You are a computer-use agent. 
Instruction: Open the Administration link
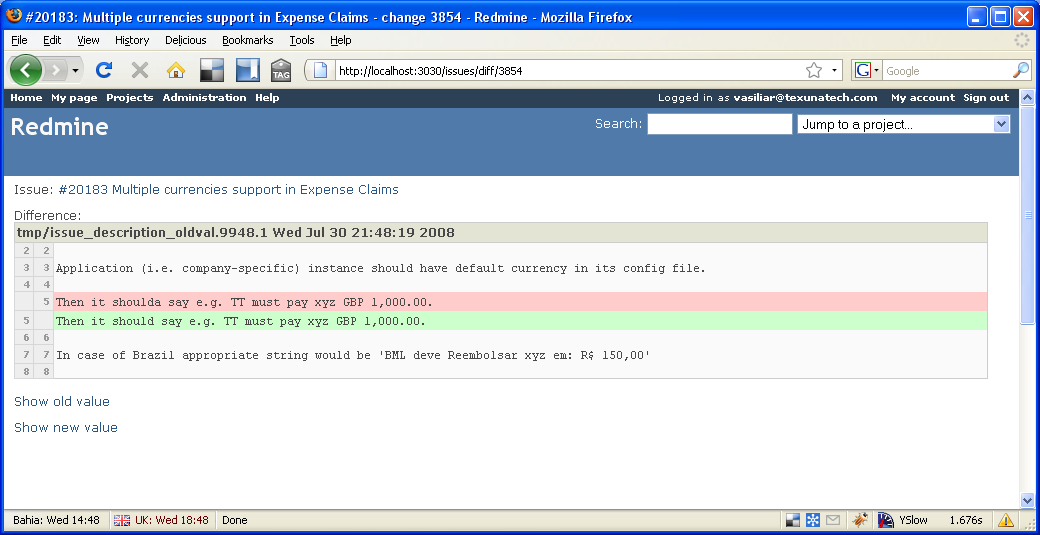click(x=204, y=97)
